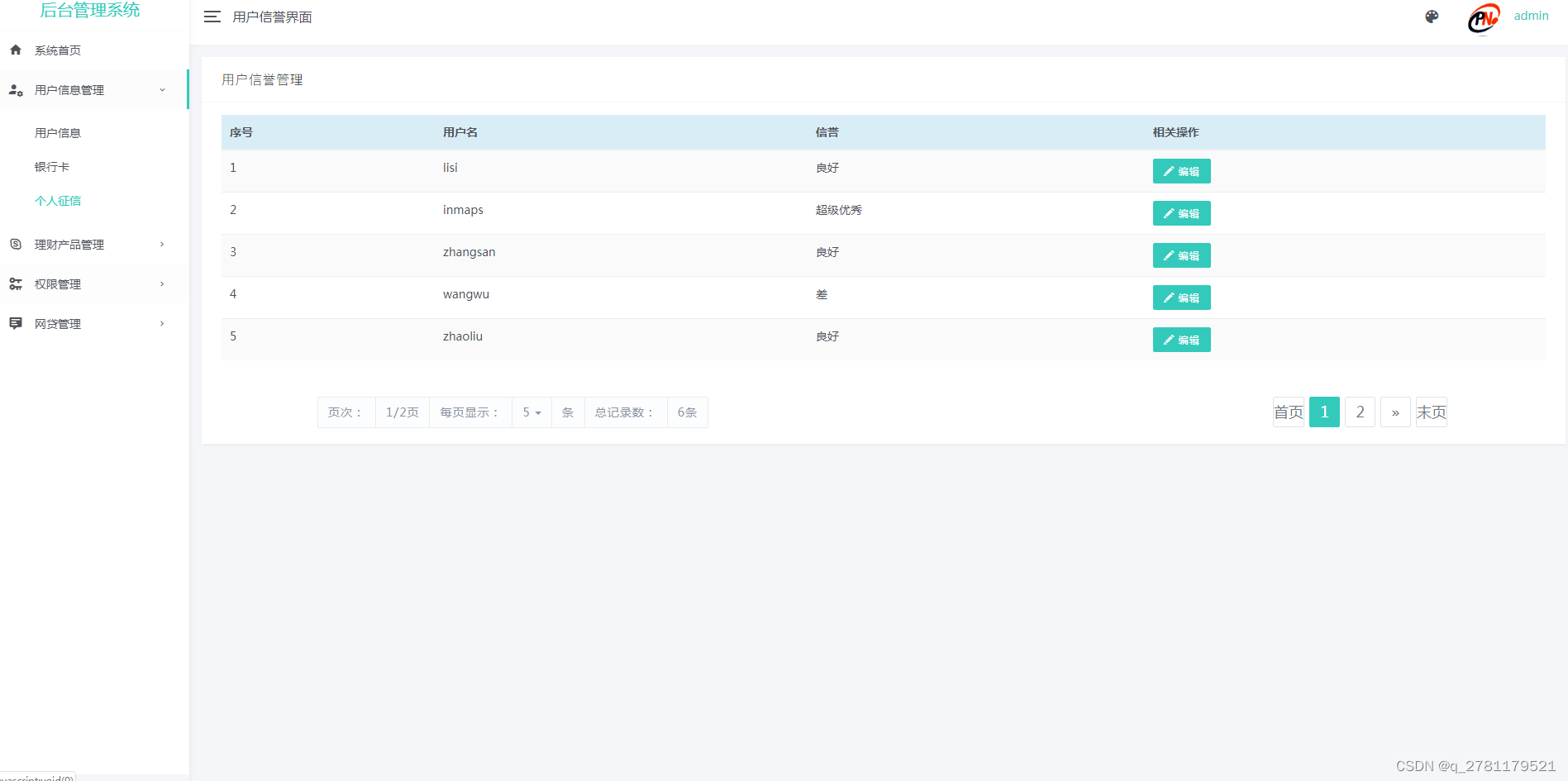Viewport: 1568px width, 781px height.
Task: Click 编辑 button for inmaps
Action: click(x=1181, y=213)
